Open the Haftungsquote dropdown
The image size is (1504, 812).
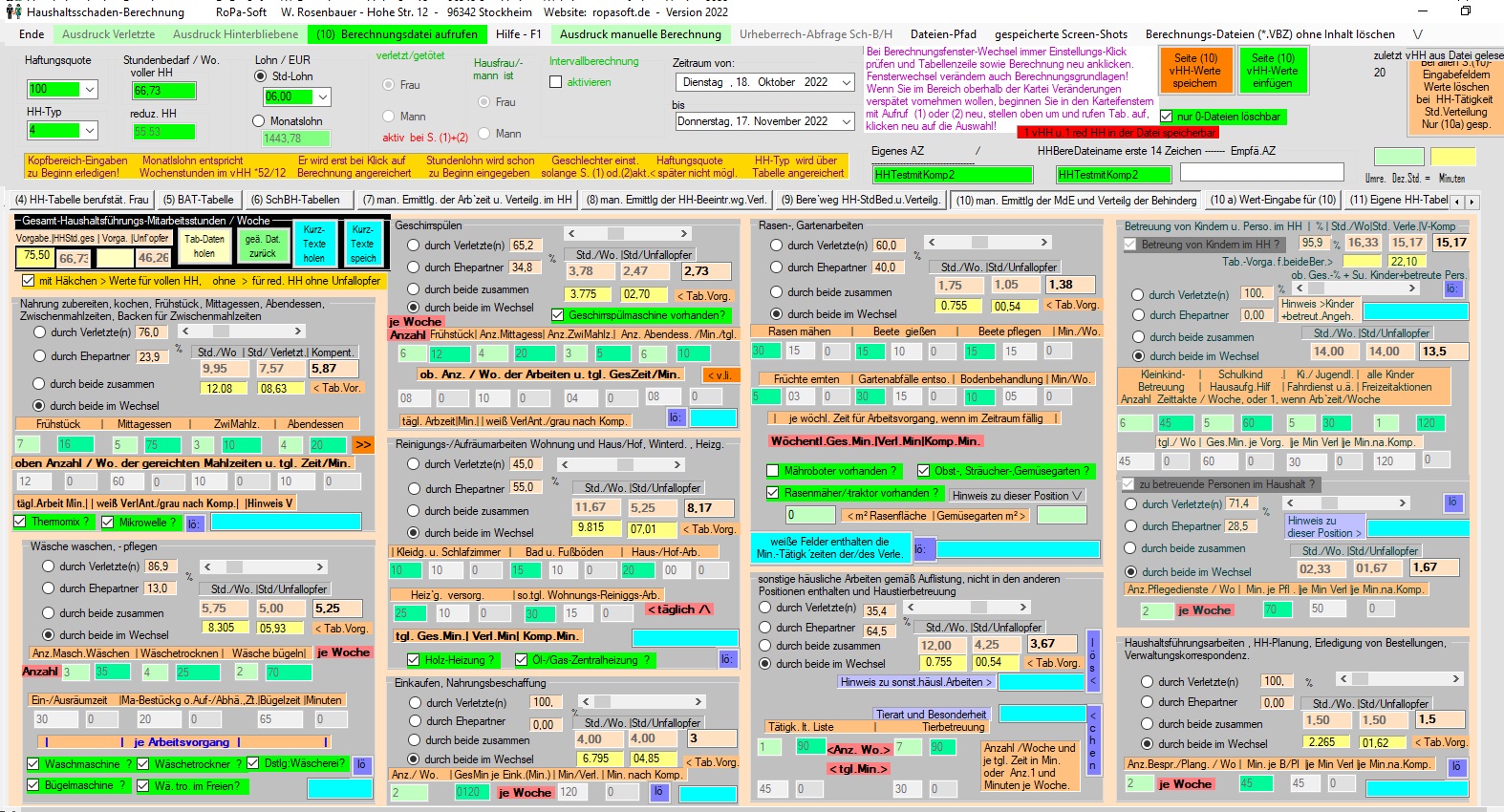point(90,90)
